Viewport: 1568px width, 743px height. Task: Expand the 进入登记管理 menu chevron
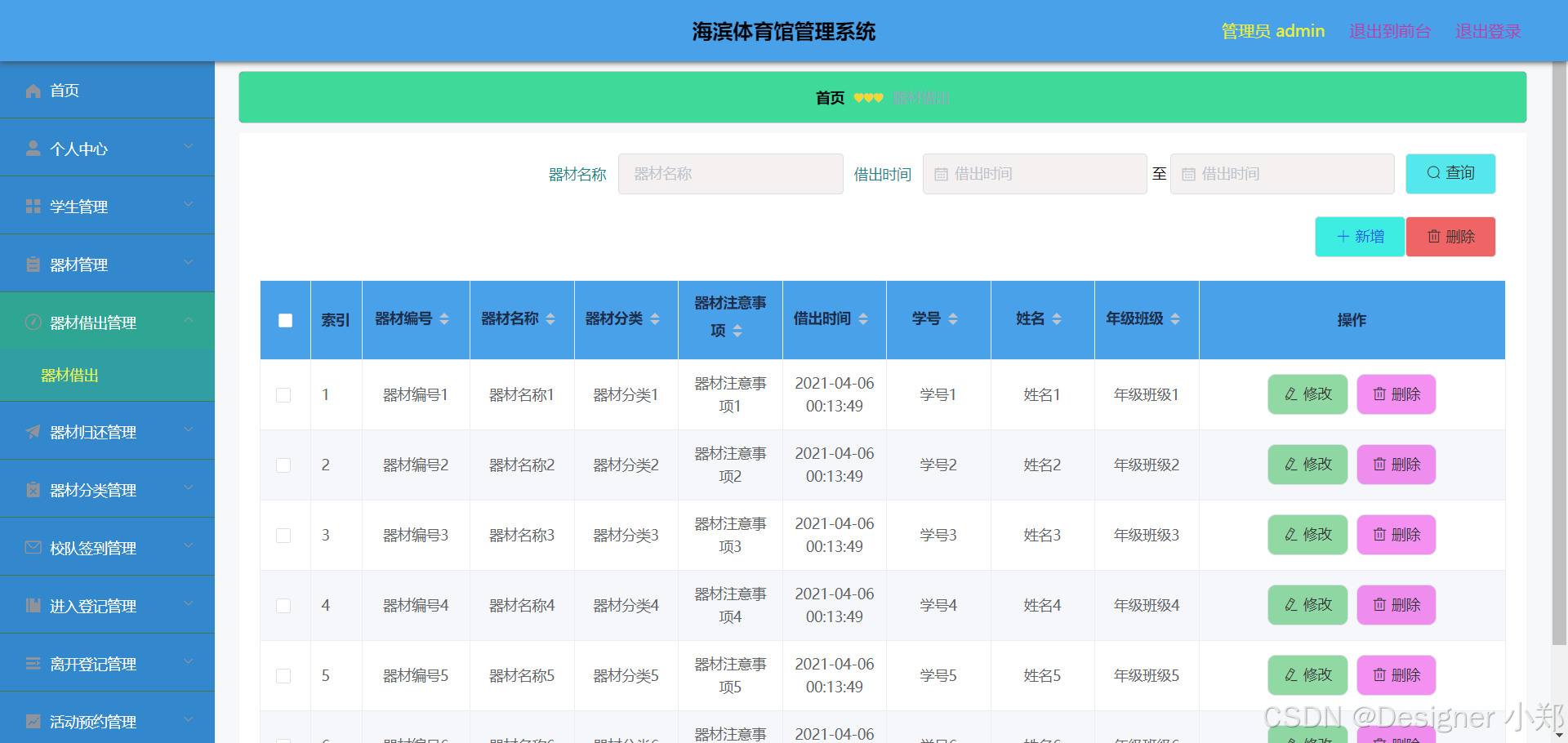pos(189,603)
